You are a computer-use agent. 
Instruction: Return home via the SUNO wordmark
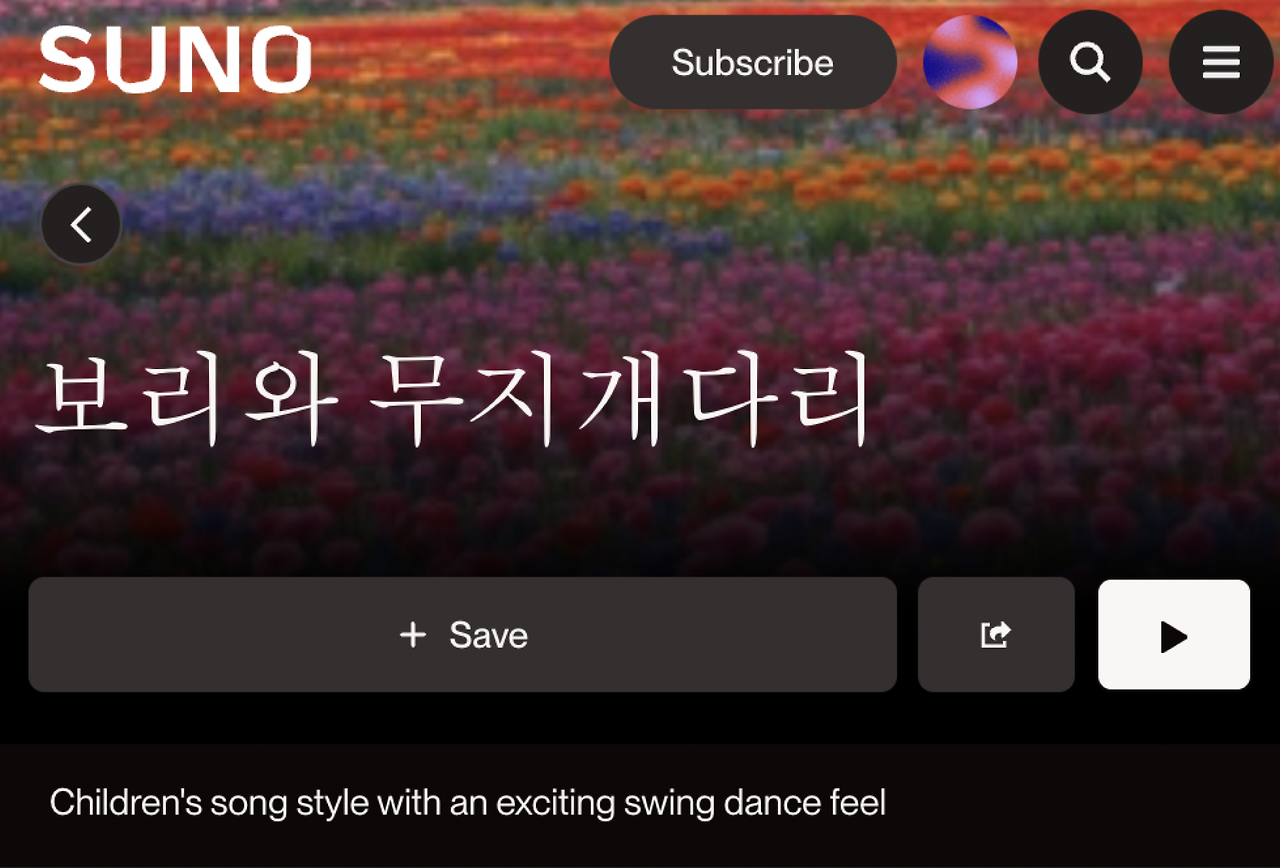(175, 60)
